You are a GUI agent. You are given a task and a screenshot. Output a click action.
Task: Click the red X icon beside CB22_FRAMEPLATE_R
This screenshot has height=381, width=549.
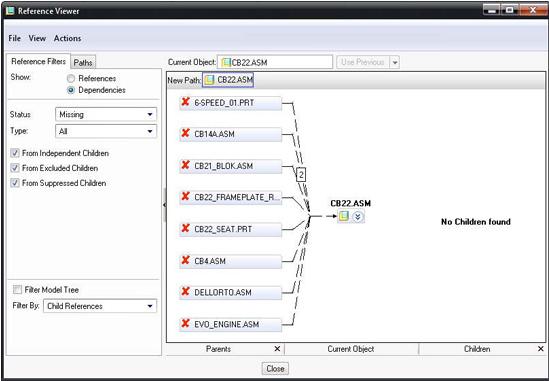(x=185, y=196)
